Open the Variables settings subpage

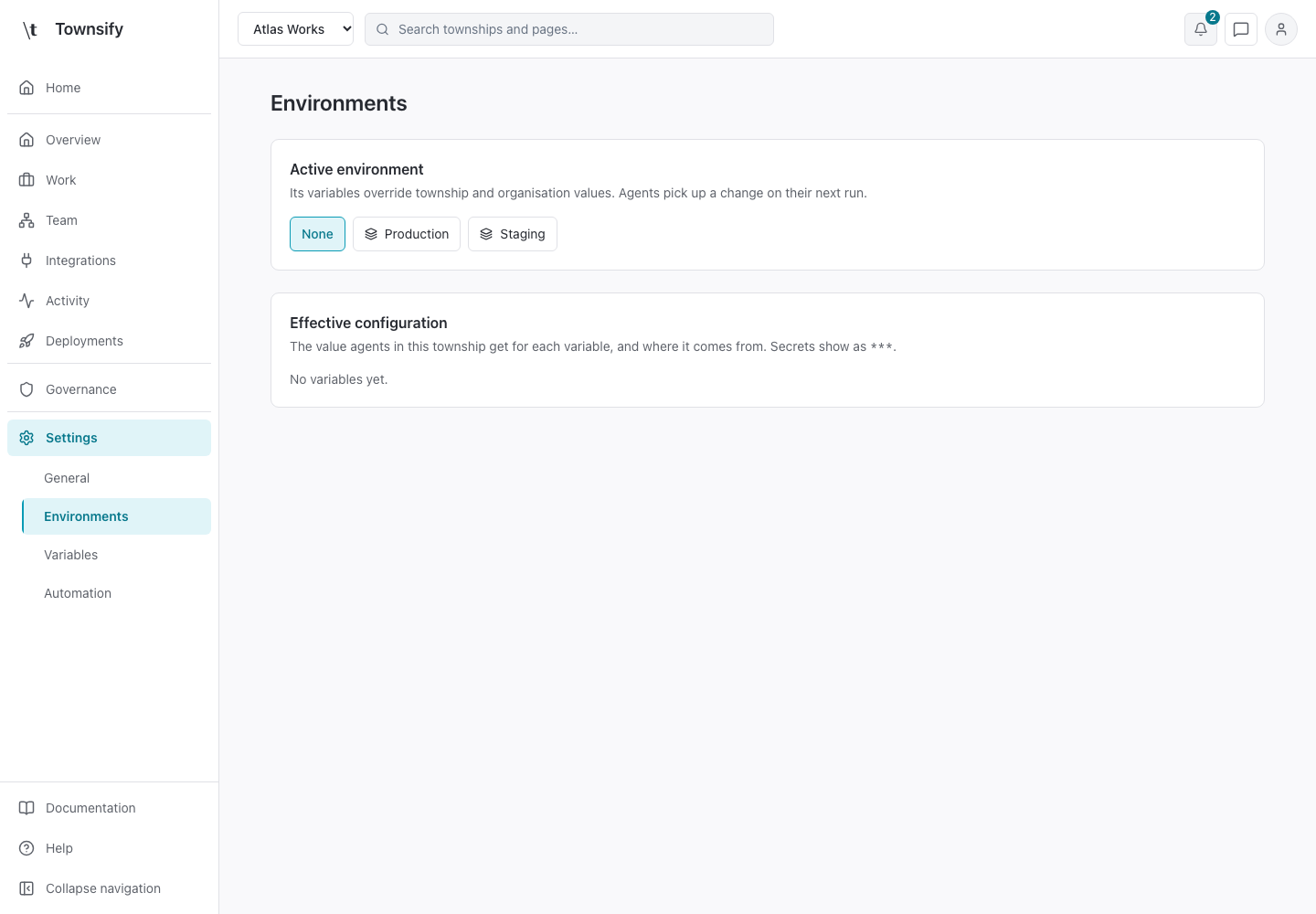click(116, 555)
